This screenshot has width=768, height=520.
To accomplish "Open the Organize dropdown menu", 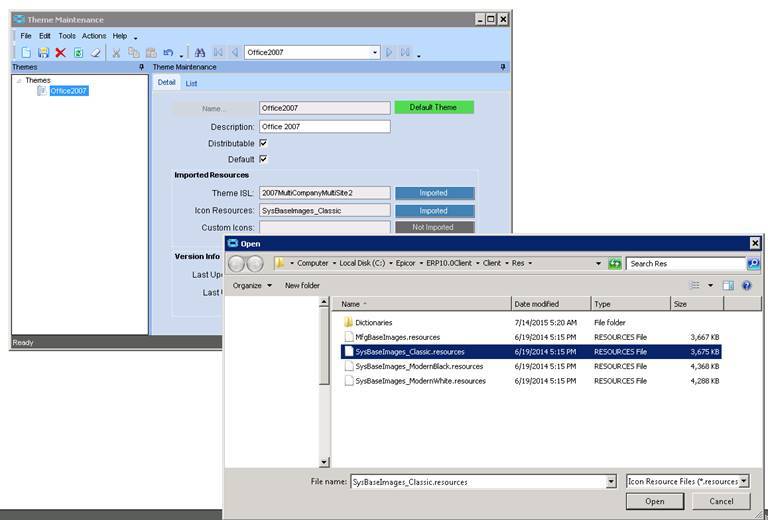I will tap(252, 285).
